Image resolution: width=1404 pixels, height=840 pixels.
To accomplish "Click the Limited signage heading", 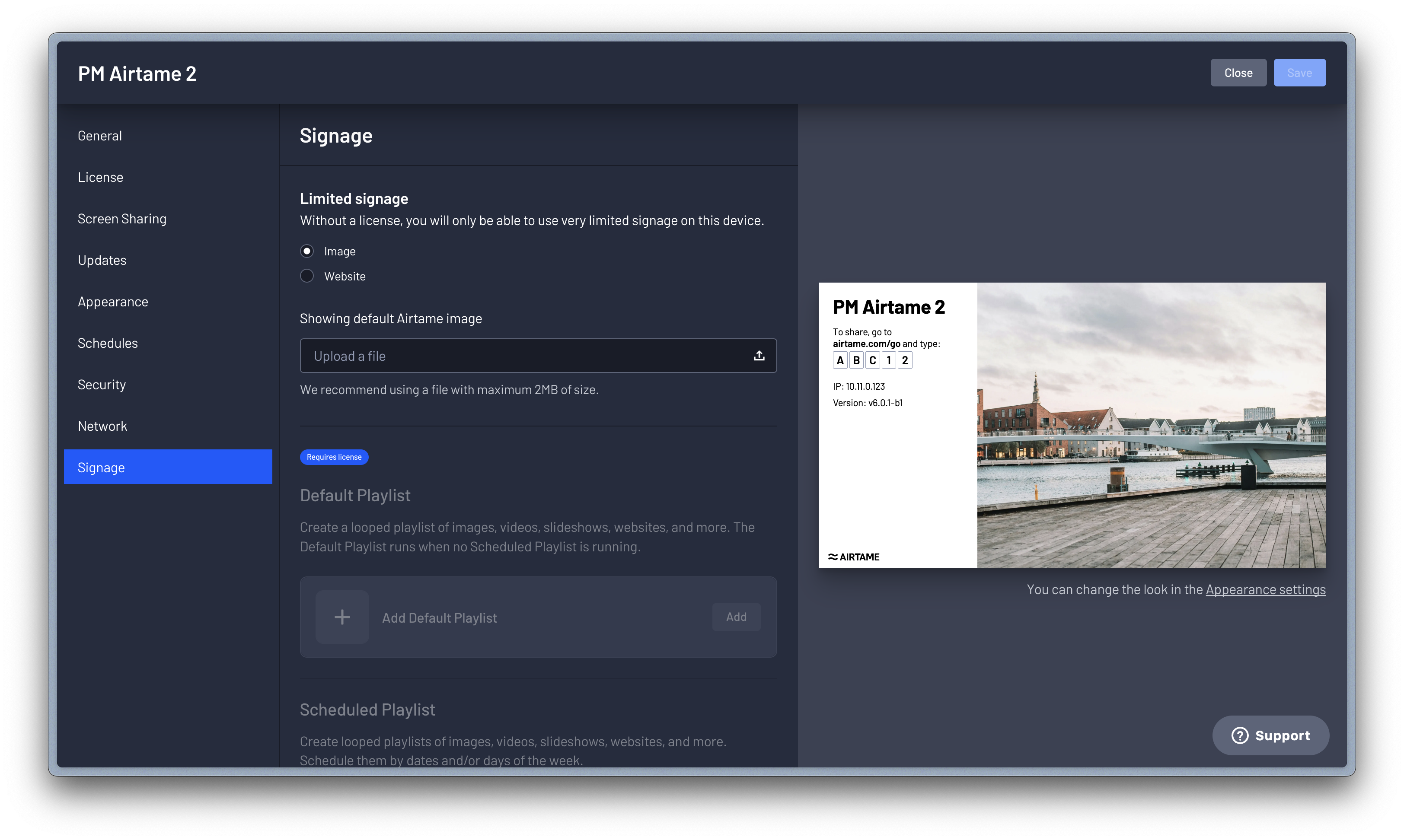I will point(354,199).
